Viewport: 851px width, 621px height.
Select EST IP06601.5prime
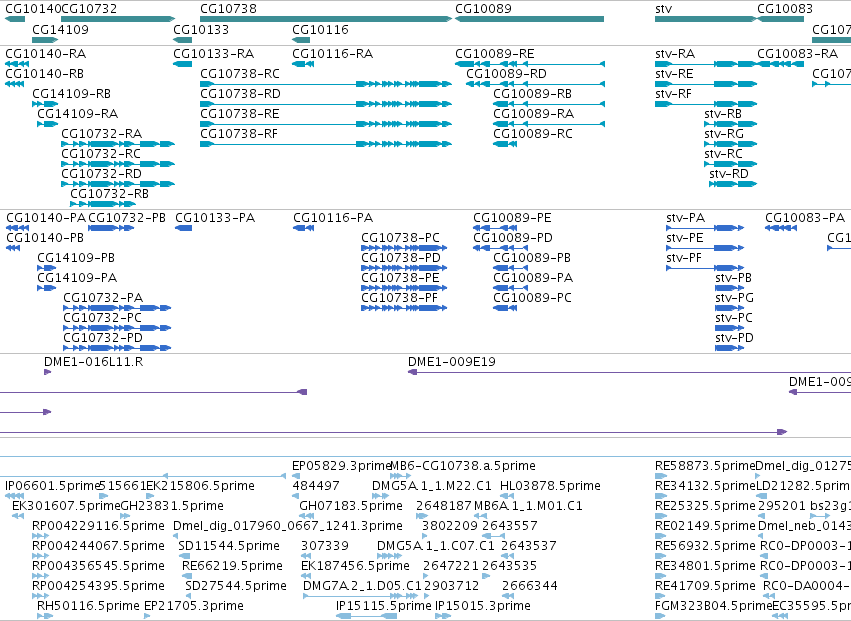pyautogui.click(x=54, y=486)
